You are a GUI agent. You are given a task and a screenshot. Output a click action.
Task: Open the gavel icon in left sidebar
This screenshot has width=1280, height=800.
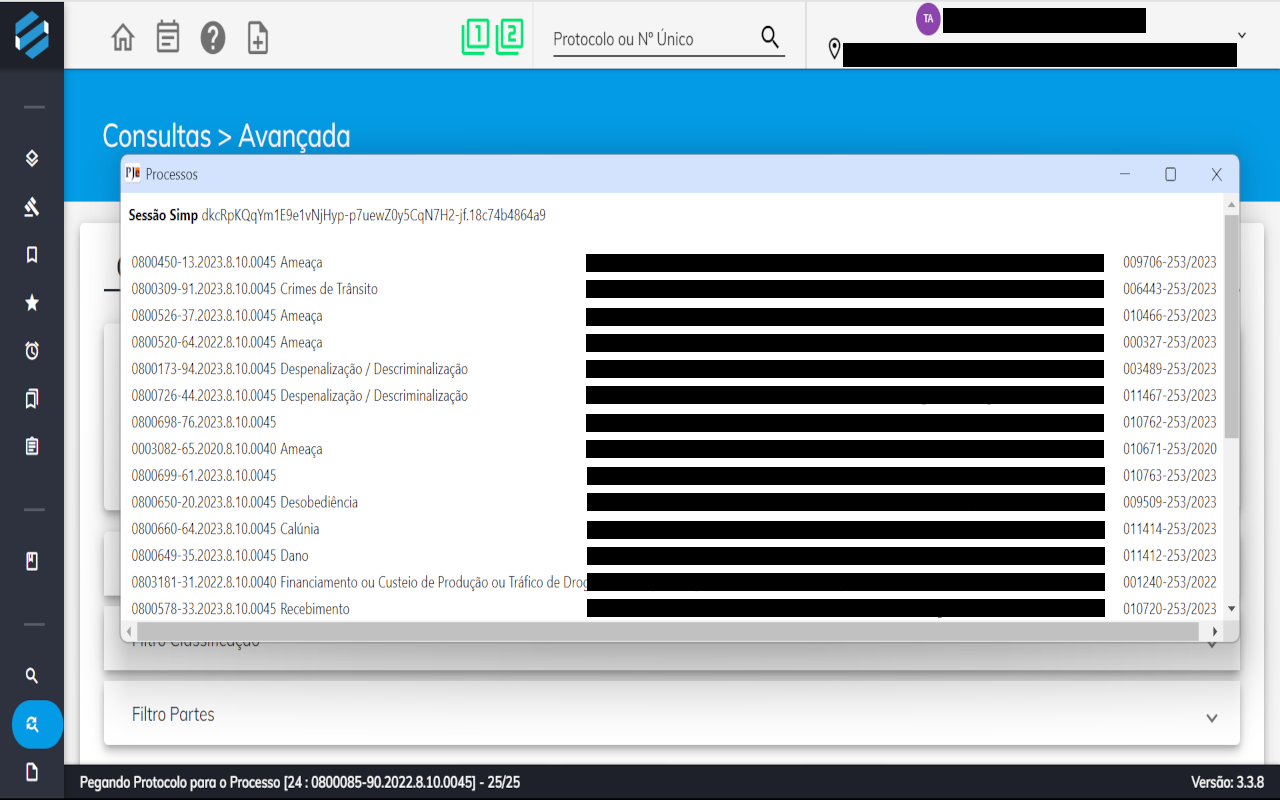[32, 207]
